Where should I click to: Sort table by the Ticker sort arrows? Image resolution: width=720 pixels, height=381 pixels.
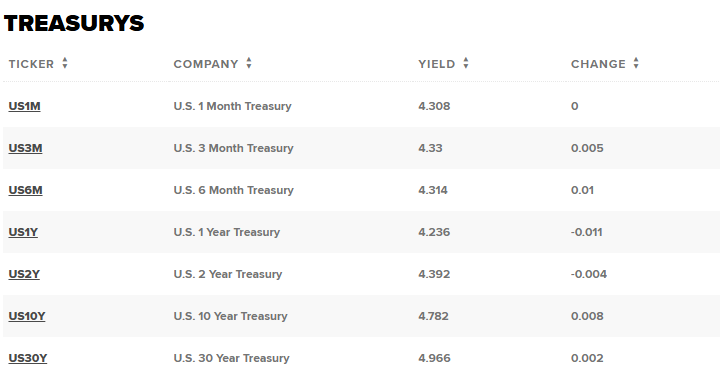pyautogui.click(x=65, y=63)
